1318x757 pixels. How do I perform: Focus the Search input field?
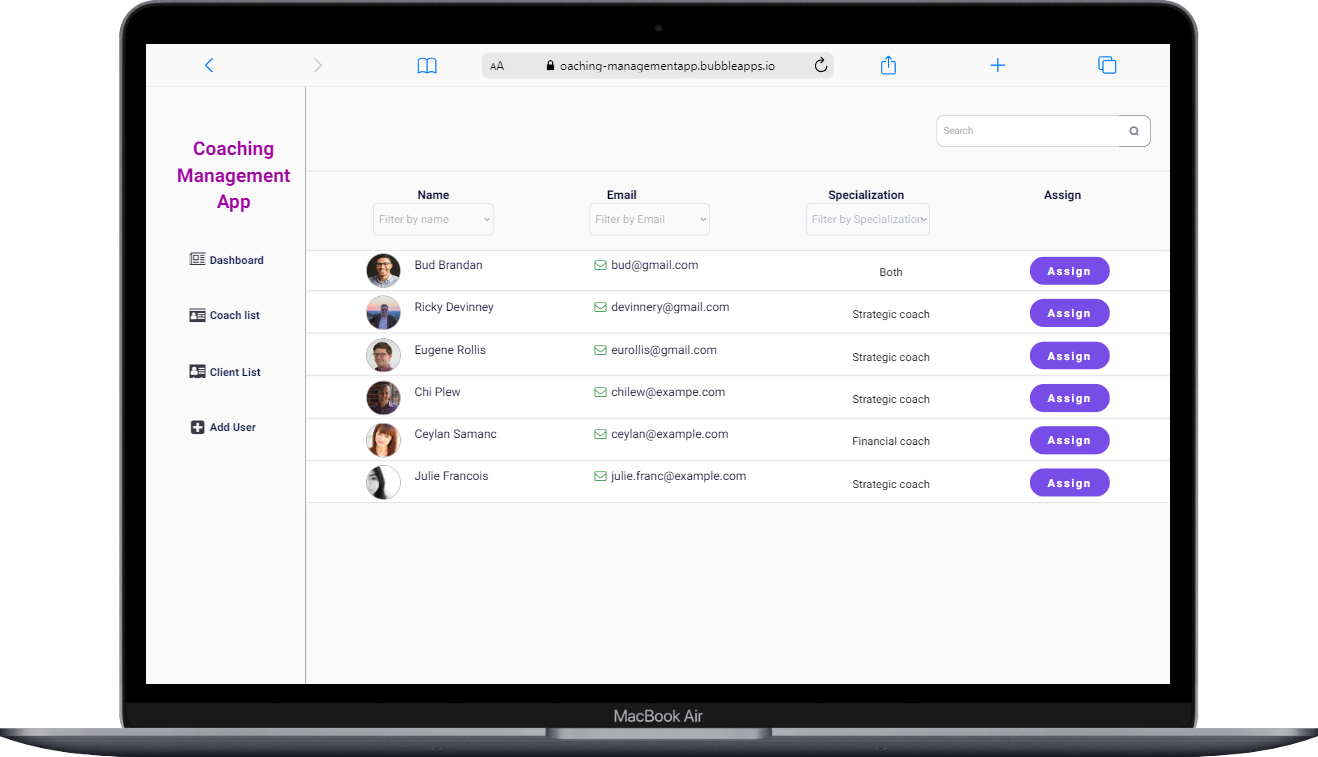coord(1027,131)
